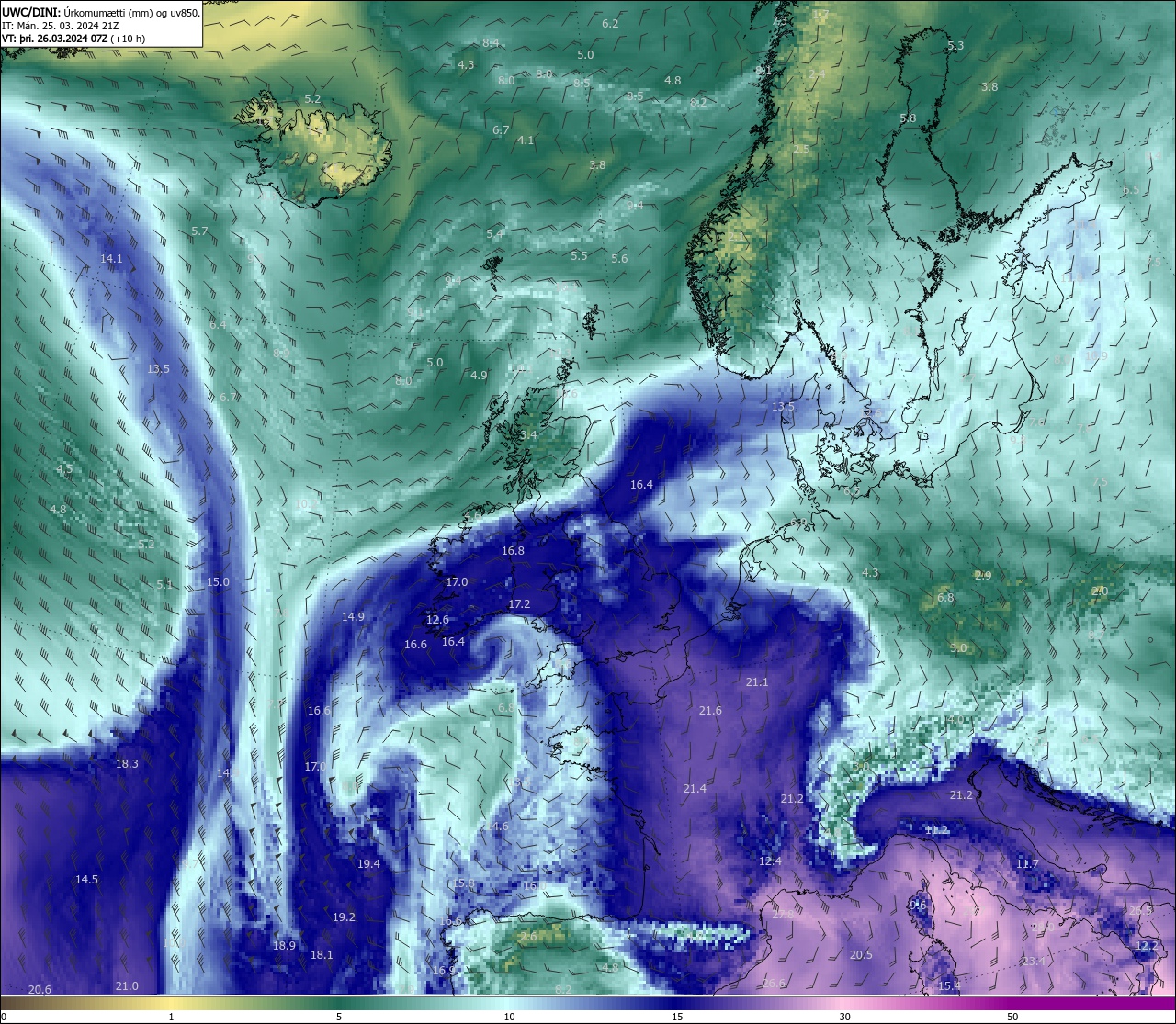The height and width of the screenshot is (1024, 1176).
Task: Select the 3.4 value label over Scotland
Action: point(528,434)
